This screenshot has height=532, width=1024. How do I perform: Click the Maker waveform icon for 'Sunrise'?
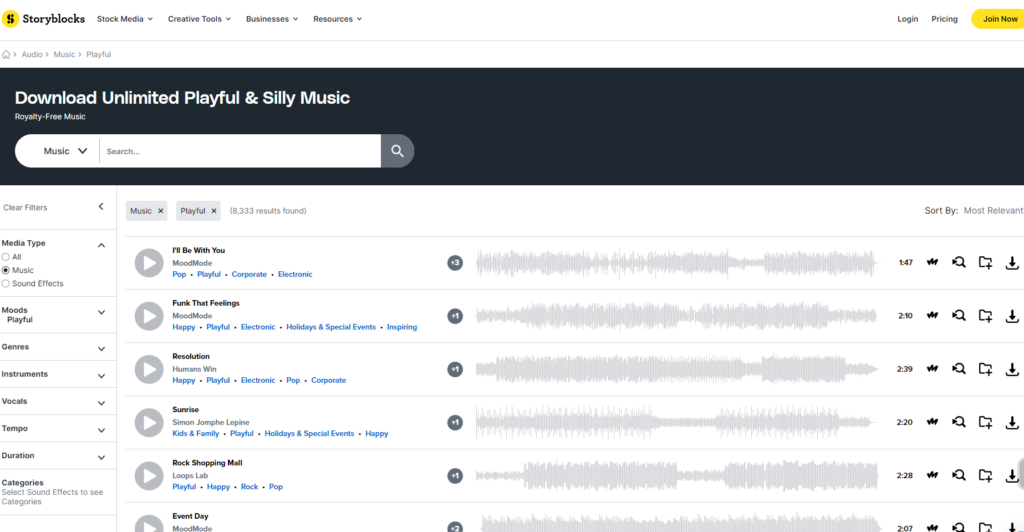(932, 422)
